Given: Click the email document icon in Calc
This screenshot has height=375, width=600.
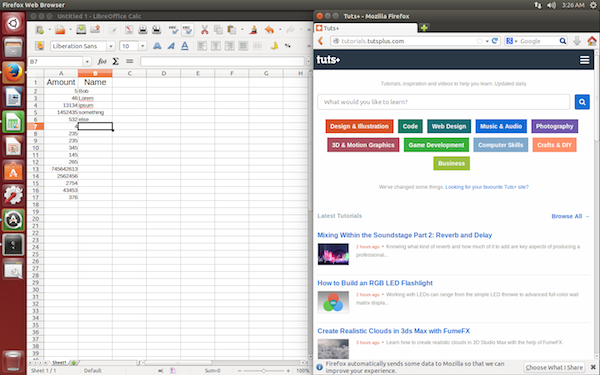Looking at the screenshot, I should [x=95, y=29].
